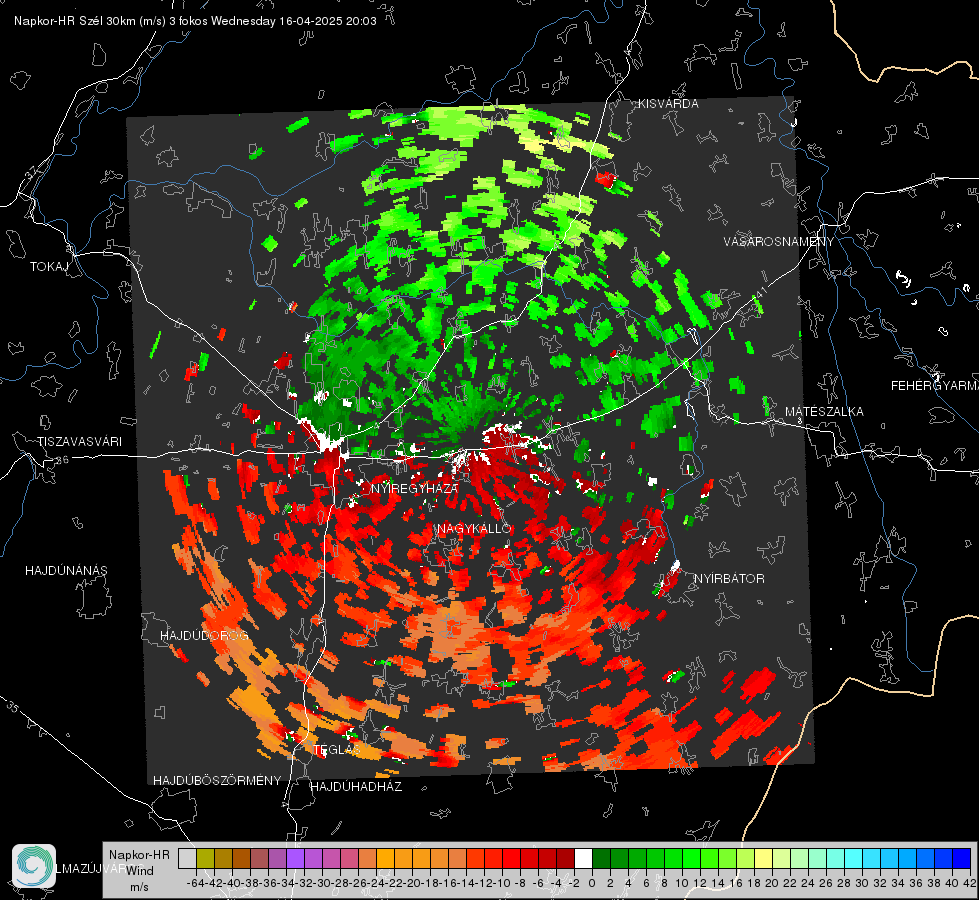Click the MÁTÉSZALKA city label
979x900 pixels.
coord(824,412)
